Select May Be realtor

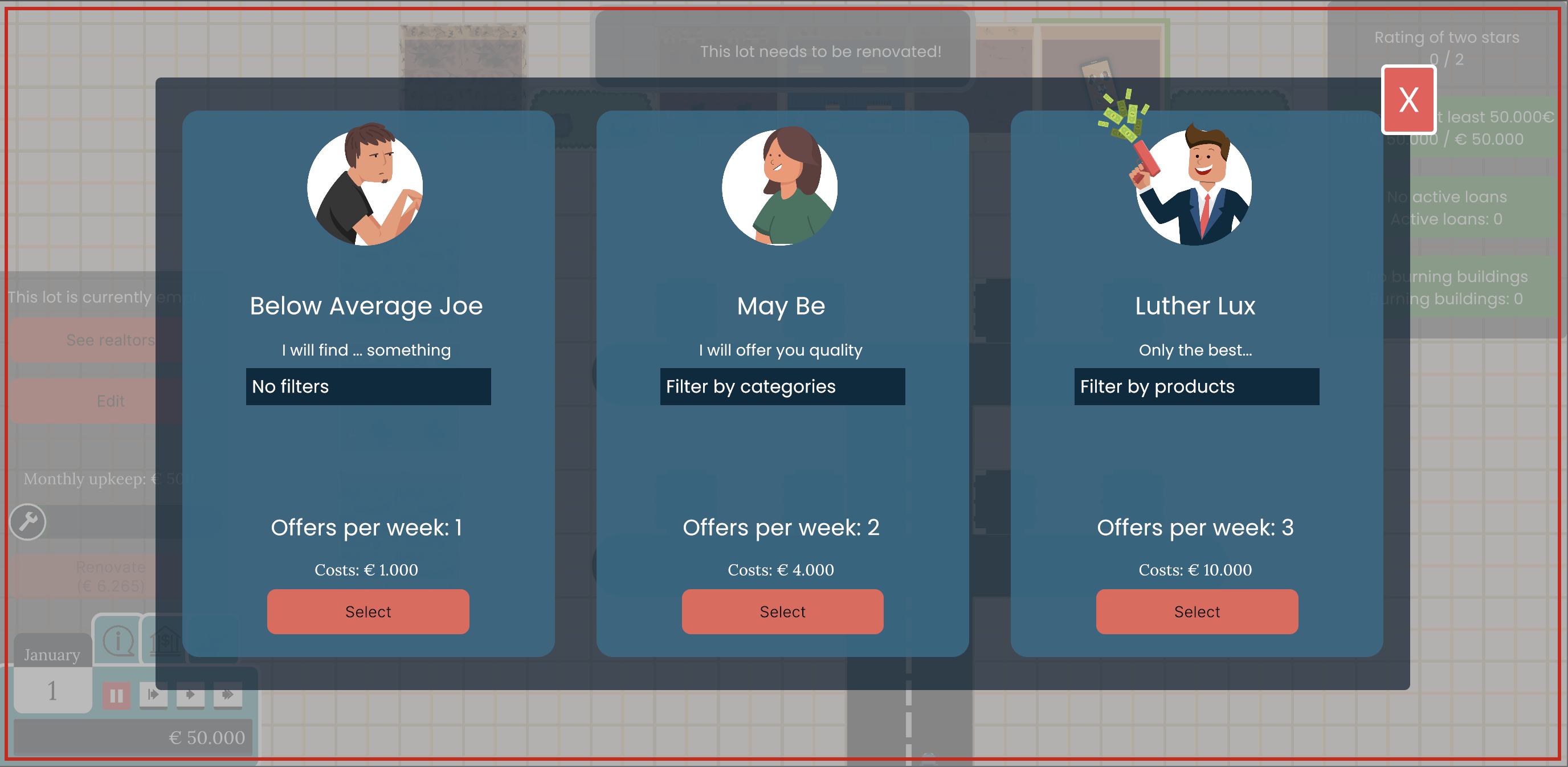coord(782,611)
